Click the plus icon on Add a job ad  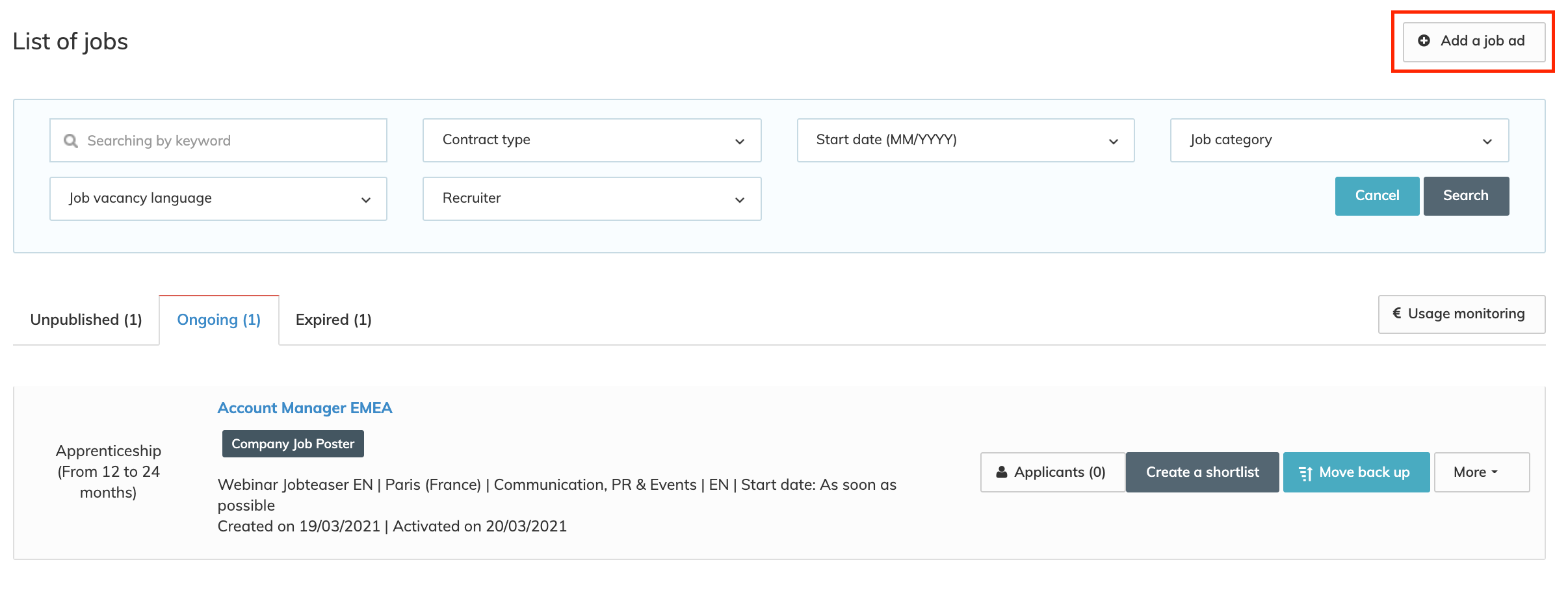coord(1424,41)
